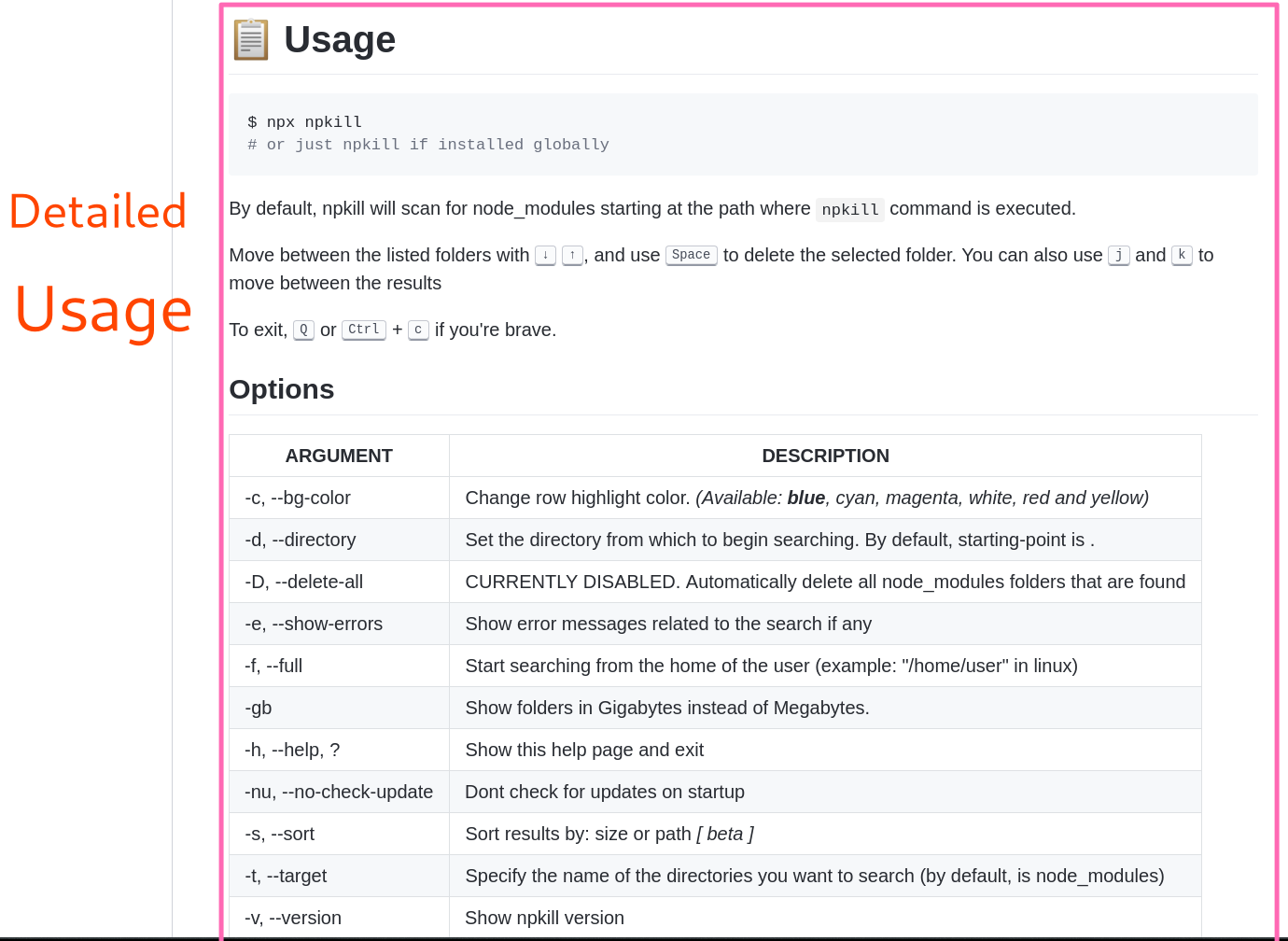1288x941 pixels.
Task: Click 'Dont check for updates on startup' cell
Action: (826, 792)
